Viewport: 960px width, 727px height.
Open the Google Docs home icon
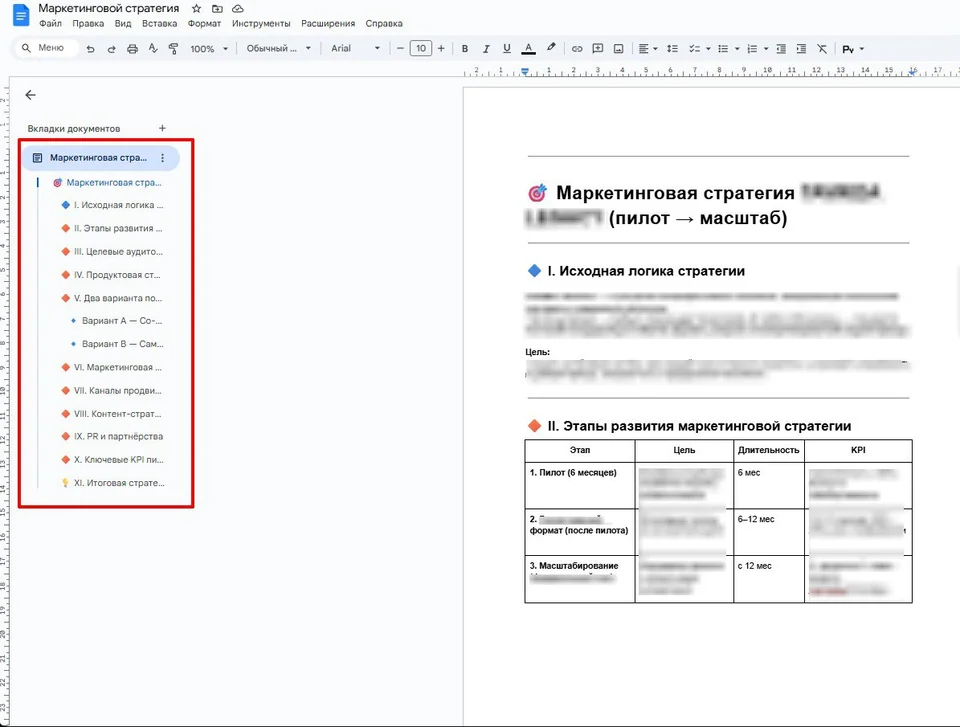[21, 15]
